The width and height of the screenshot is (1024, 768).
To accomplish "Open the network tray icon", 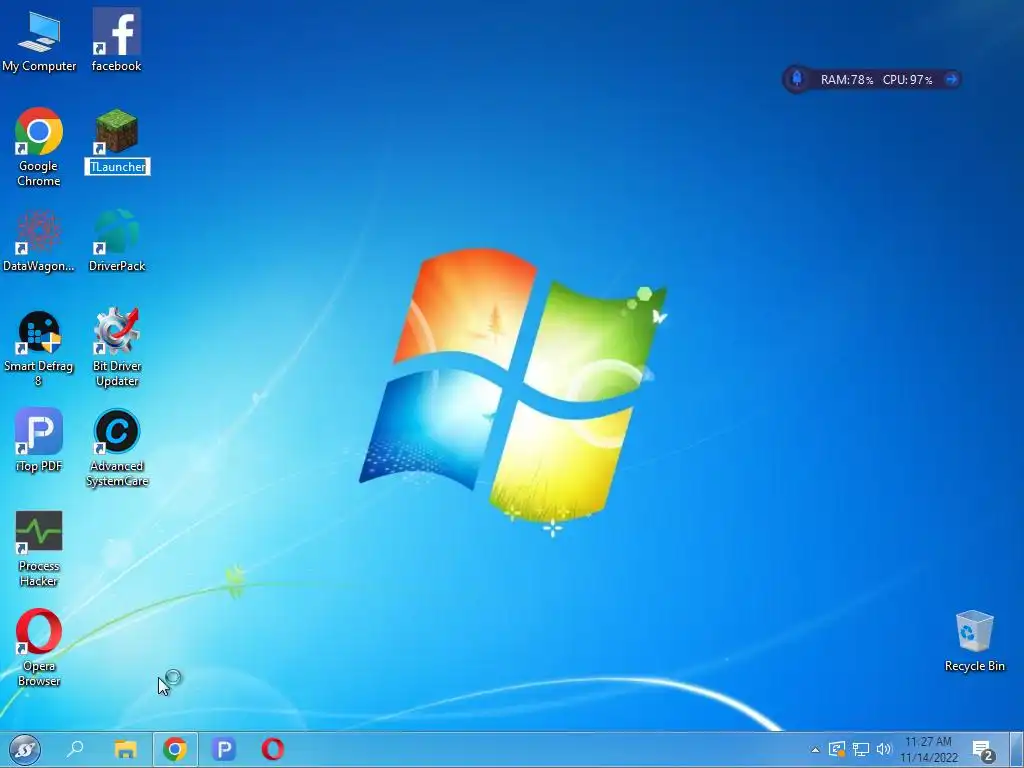I will [861, 749].
